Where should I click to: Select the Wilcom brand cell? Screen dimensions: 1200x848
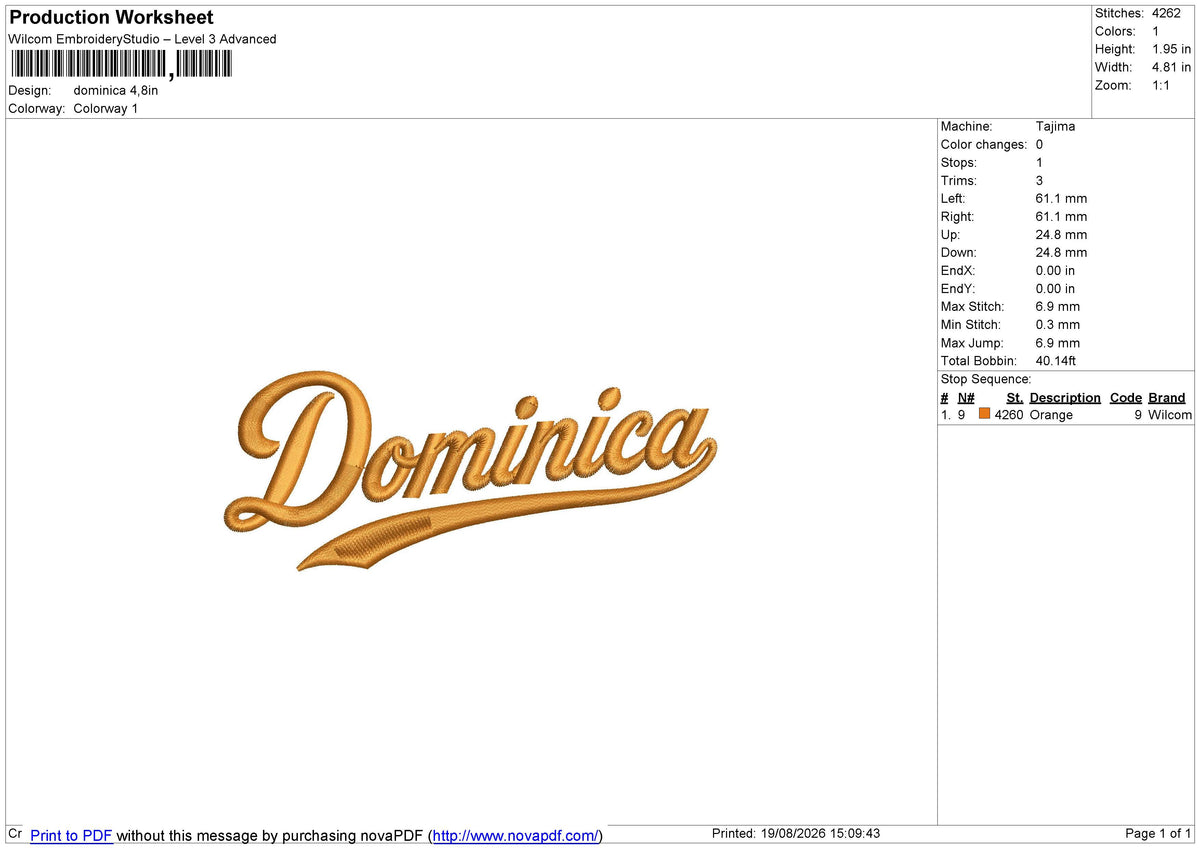pyautogui.click(x=1170, y=414)
